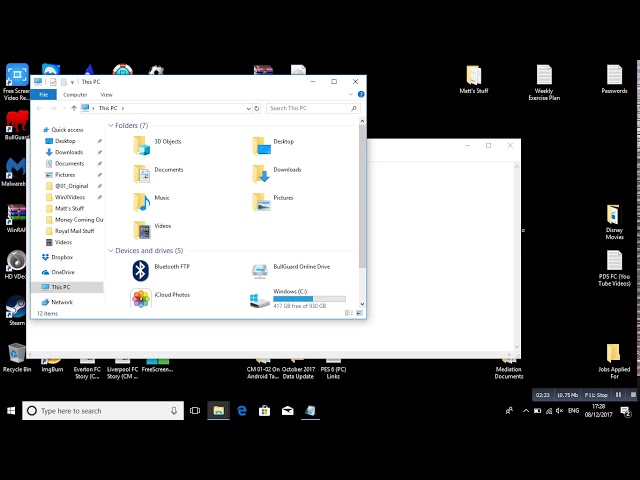Image resolution: width=640 pixels, height=480 pixels.
Task: Select This PC in navigation pane
Action: tap(67, 287)
